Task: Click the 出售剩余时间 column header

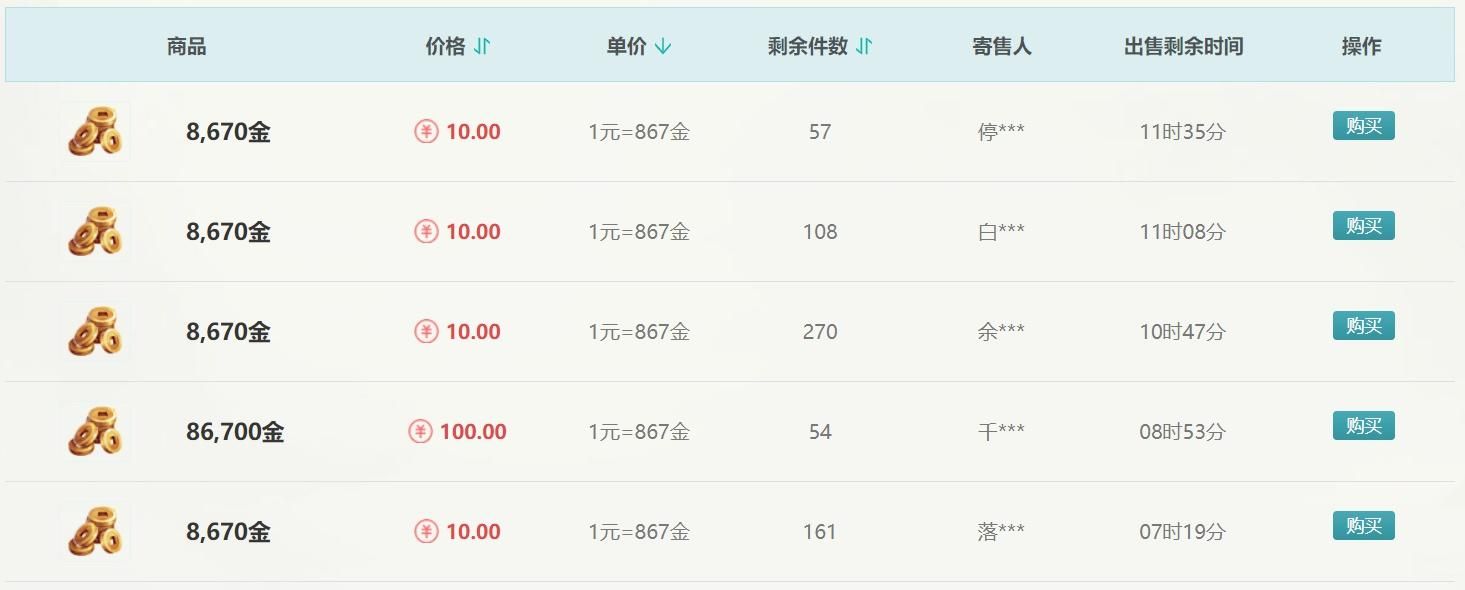Action: pos(1183,46)
